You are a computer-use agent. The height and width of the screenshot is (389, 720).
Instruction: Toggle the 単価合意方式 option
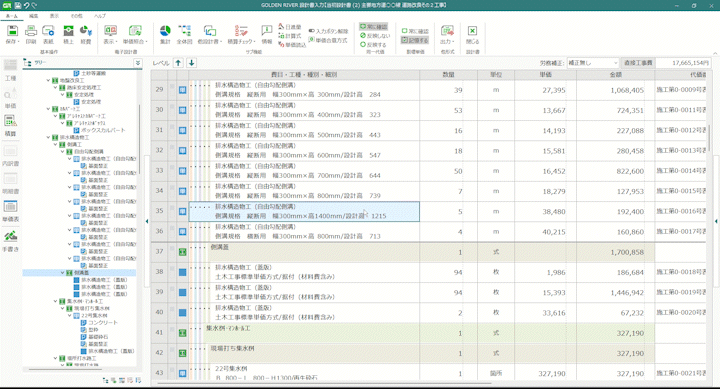[328, 40]
